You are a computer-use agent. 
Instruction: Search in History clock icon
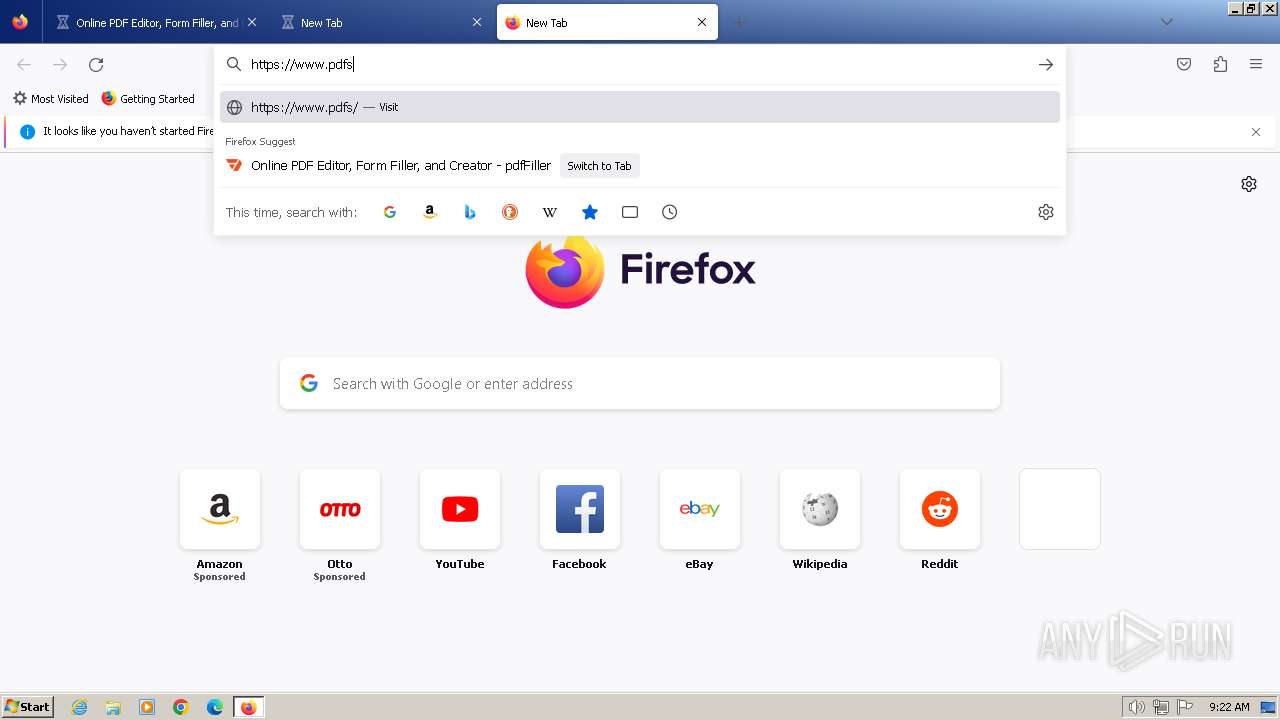[670, 212]
